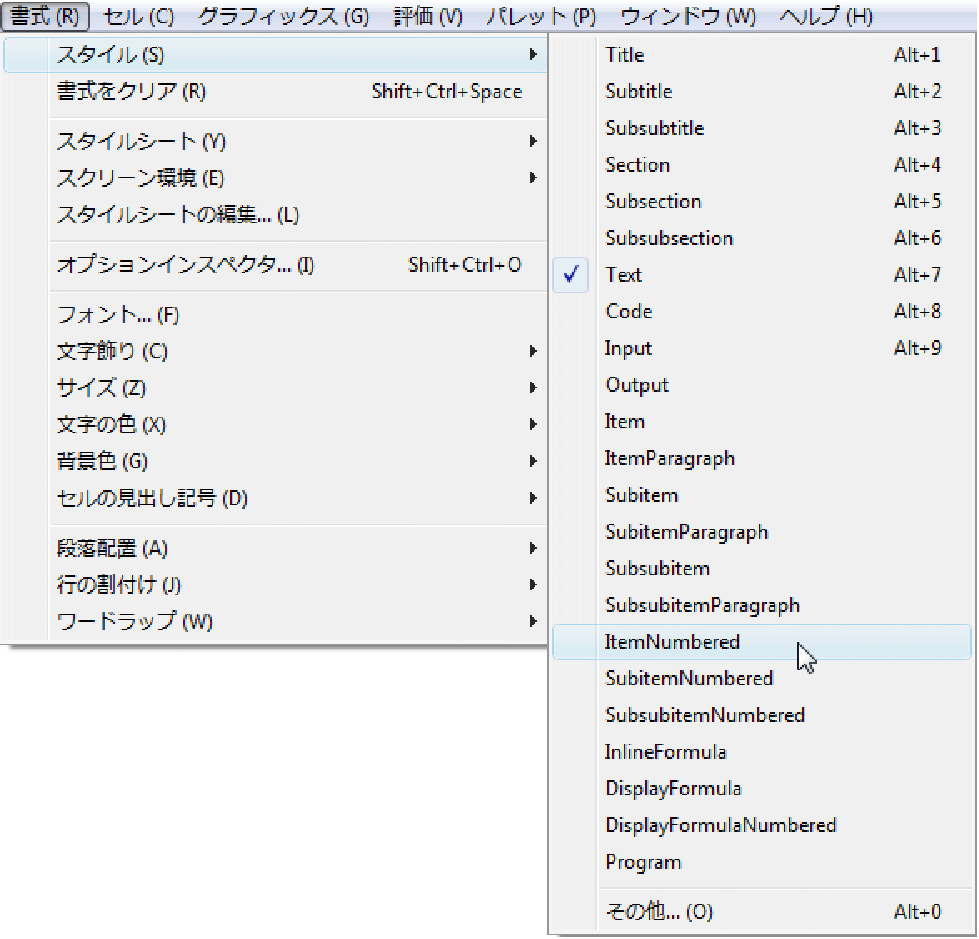
Task: Apply the Subsubsection style
Action: [762, 238]
